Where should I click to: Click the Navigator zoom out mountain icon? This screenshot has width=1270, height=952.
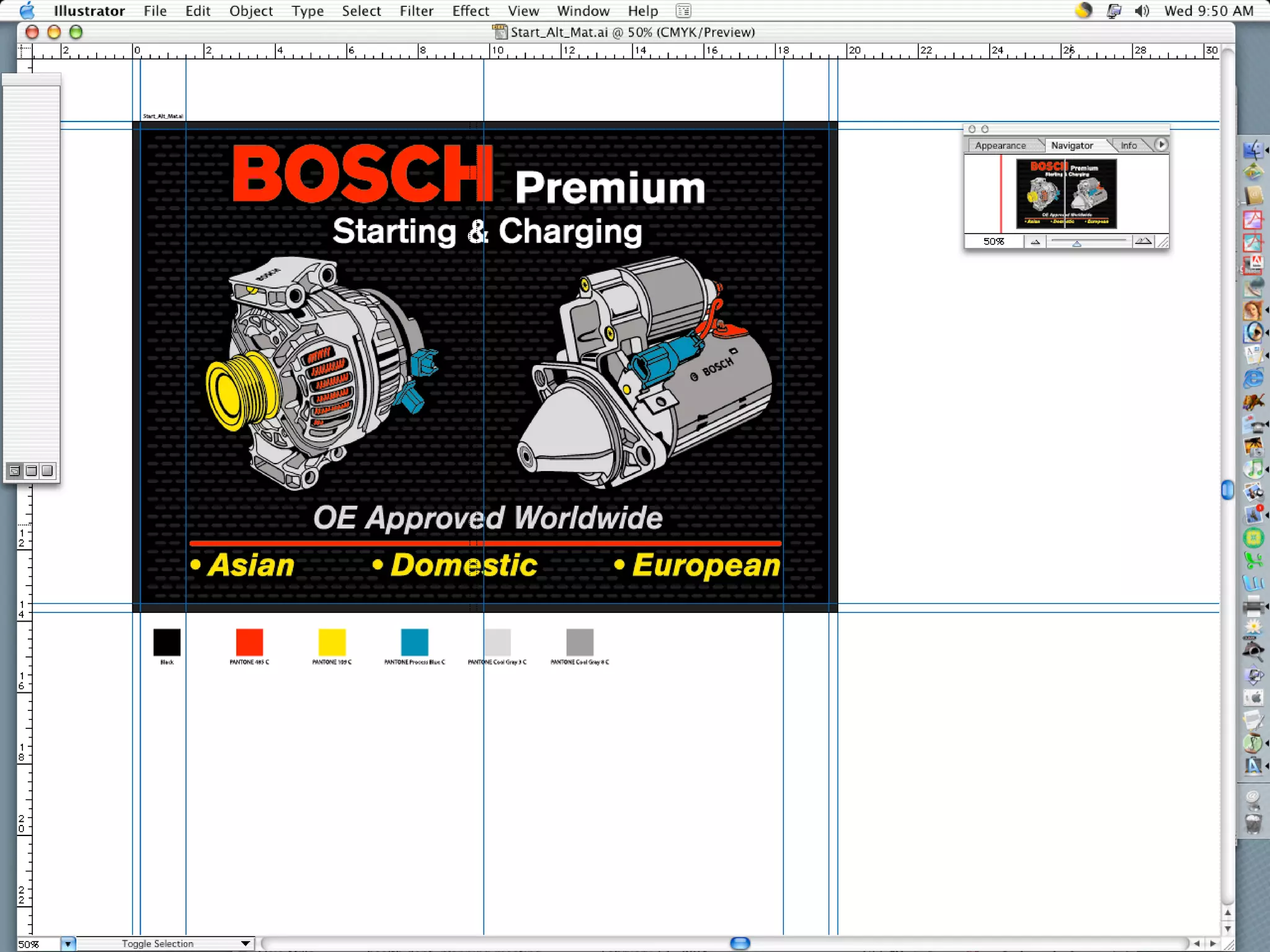(x=1035, y=242)
